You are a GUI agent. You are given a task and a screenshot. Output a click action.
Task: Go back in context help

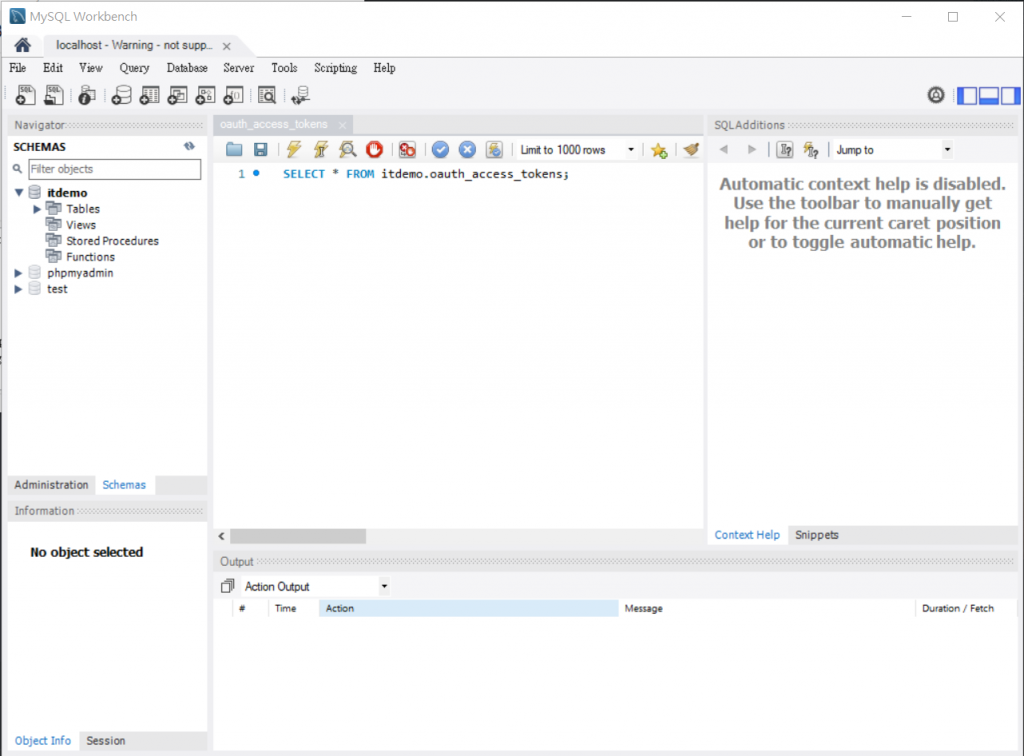724,150
